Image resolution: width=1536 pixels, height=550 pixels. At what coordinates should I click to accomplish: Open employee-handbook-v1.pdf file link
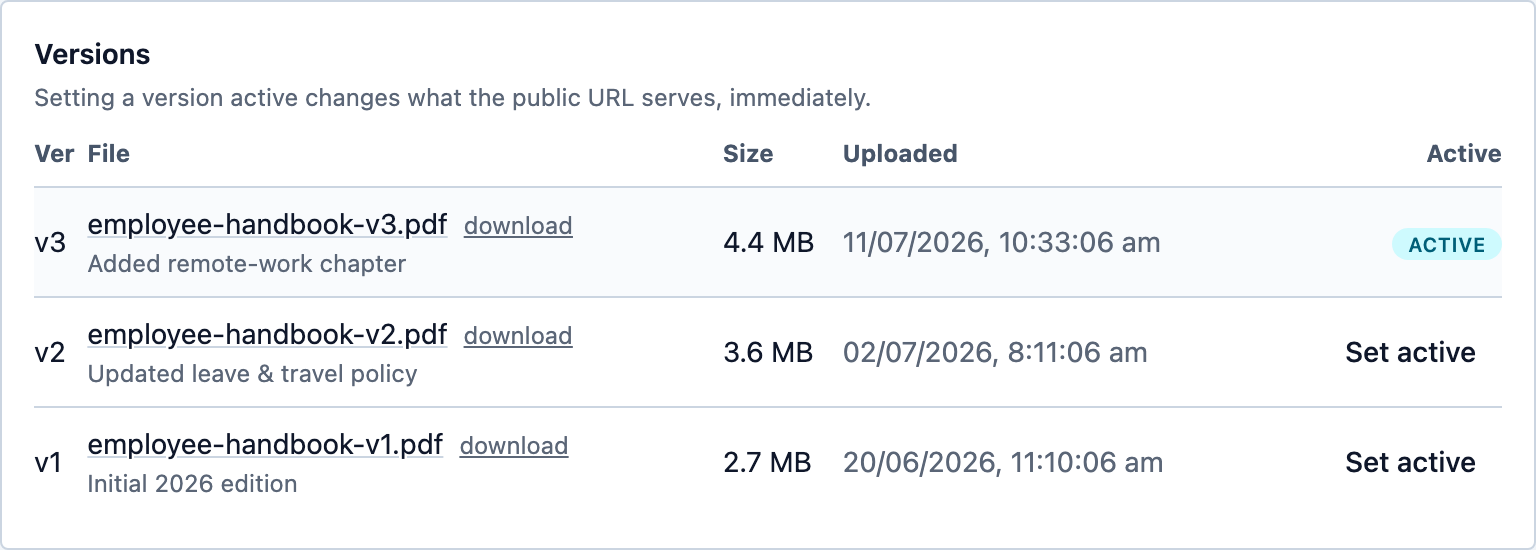point(265,444)
